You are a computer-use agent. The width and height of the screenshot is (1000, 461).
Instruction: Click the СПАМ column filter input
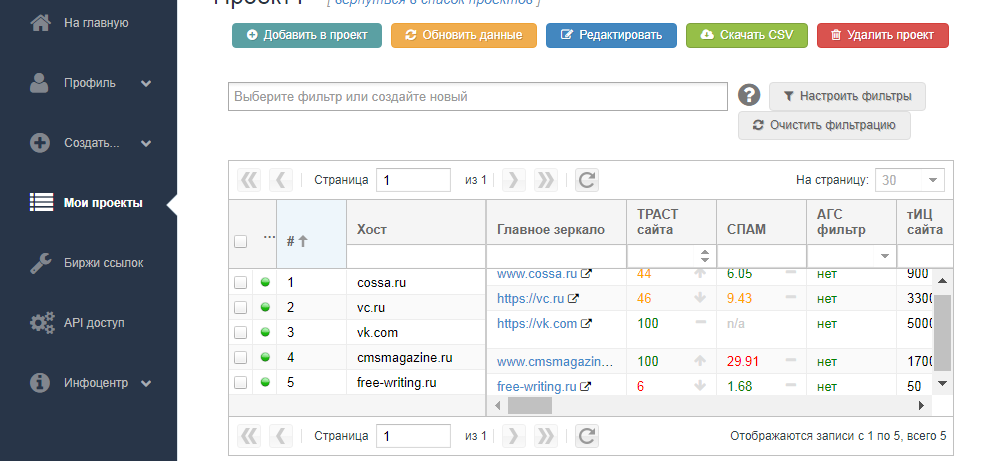[x=761, y=256]
